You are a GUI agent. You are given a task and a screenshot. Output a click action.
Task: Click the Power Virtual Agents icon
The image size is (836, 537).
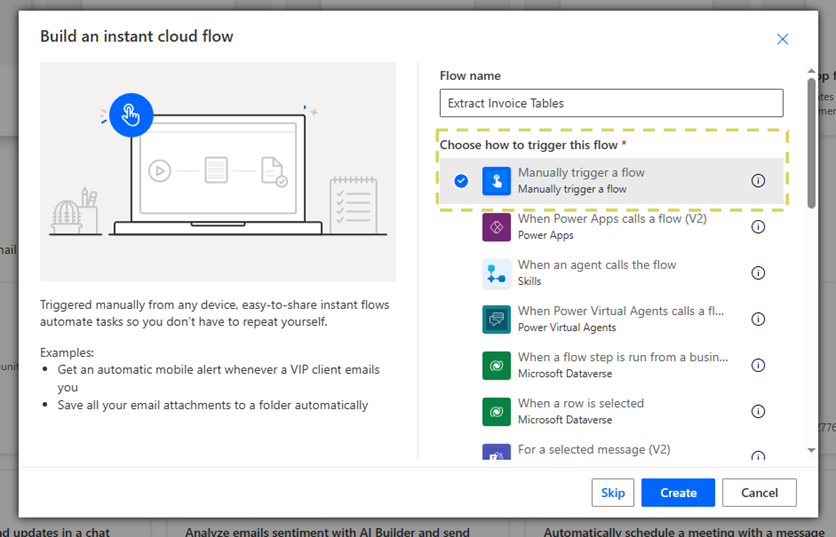pos(497,319)
